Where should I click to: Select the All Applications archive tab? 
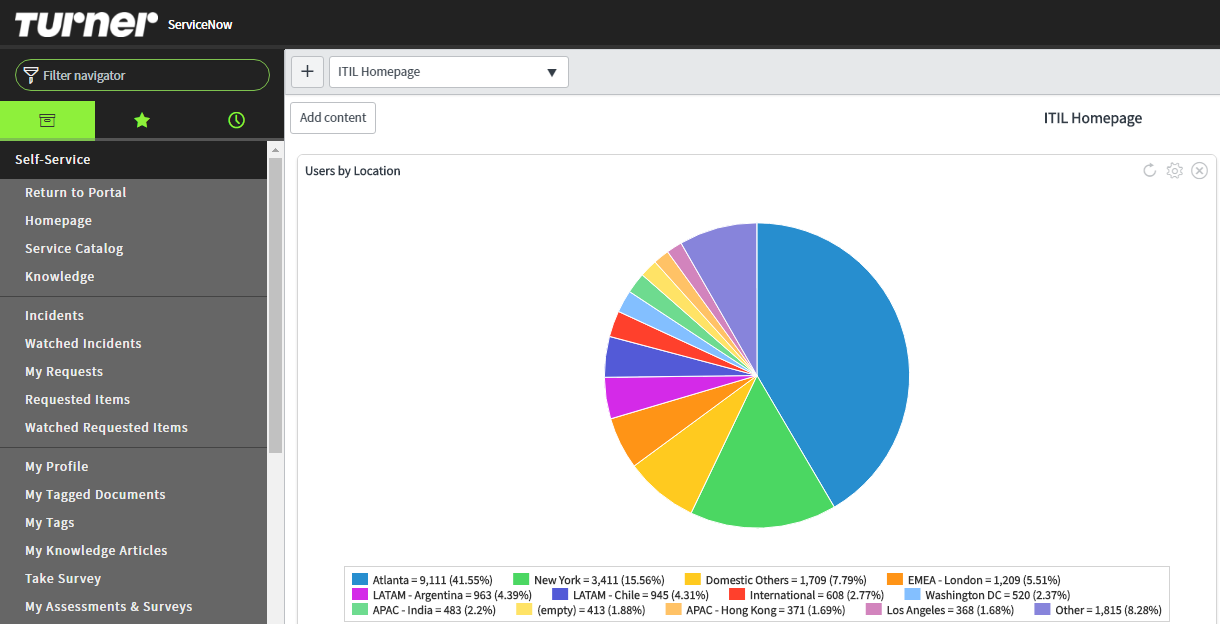47,120
